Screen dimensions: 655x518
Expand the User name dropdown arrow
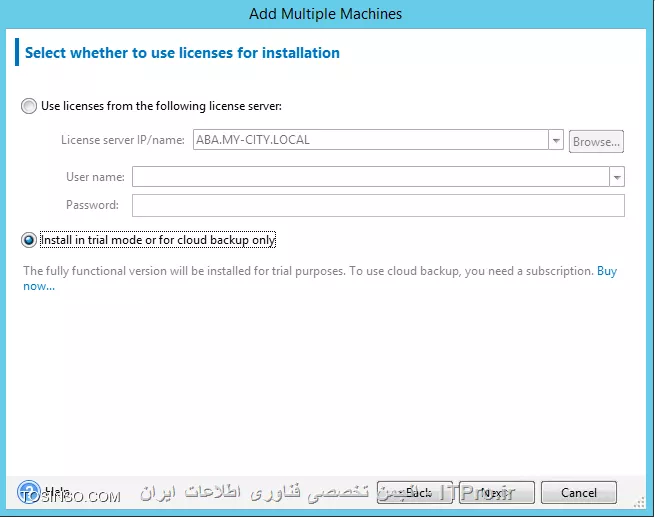click(617, 177)
